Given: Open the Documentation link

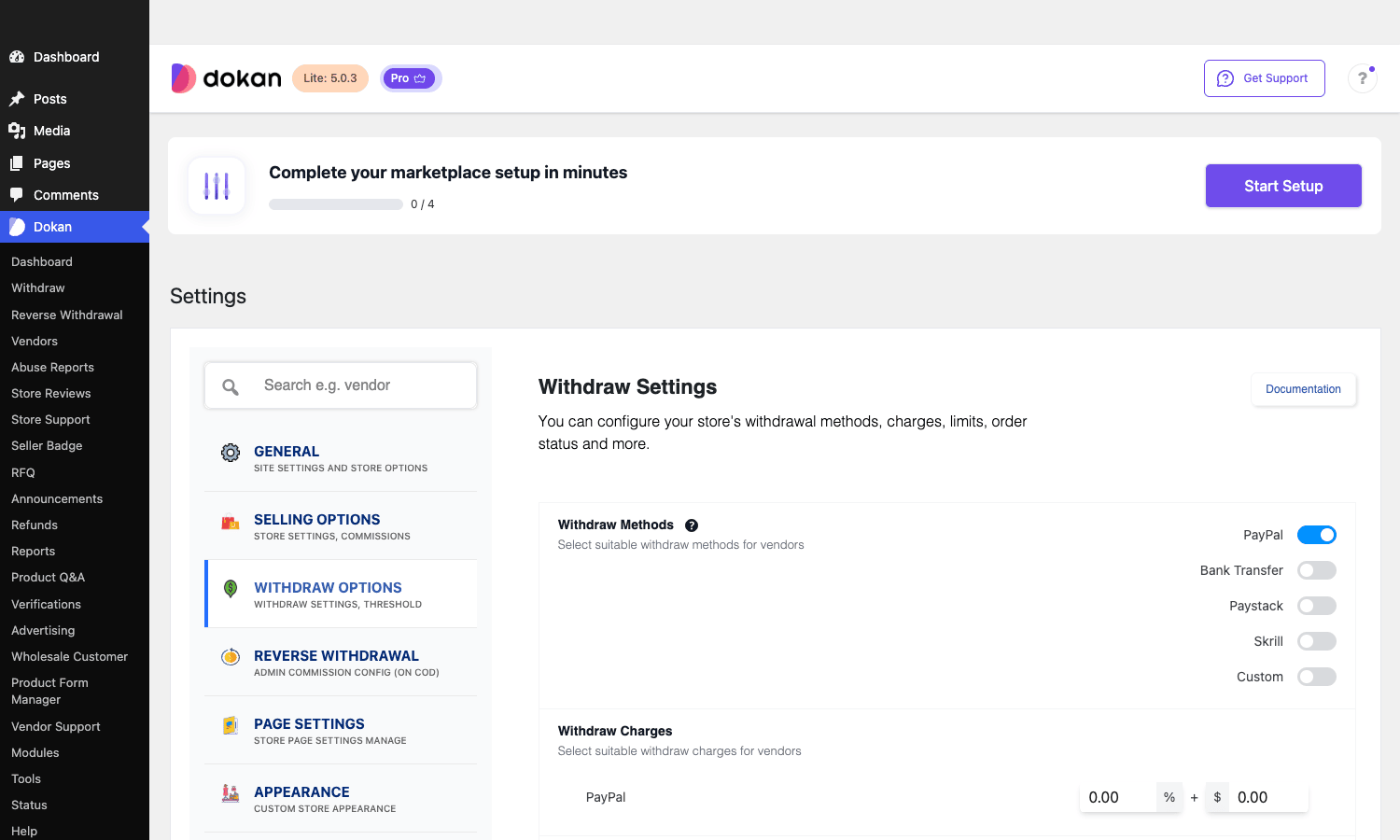Looking at the screenshot, I should 1303,389.
